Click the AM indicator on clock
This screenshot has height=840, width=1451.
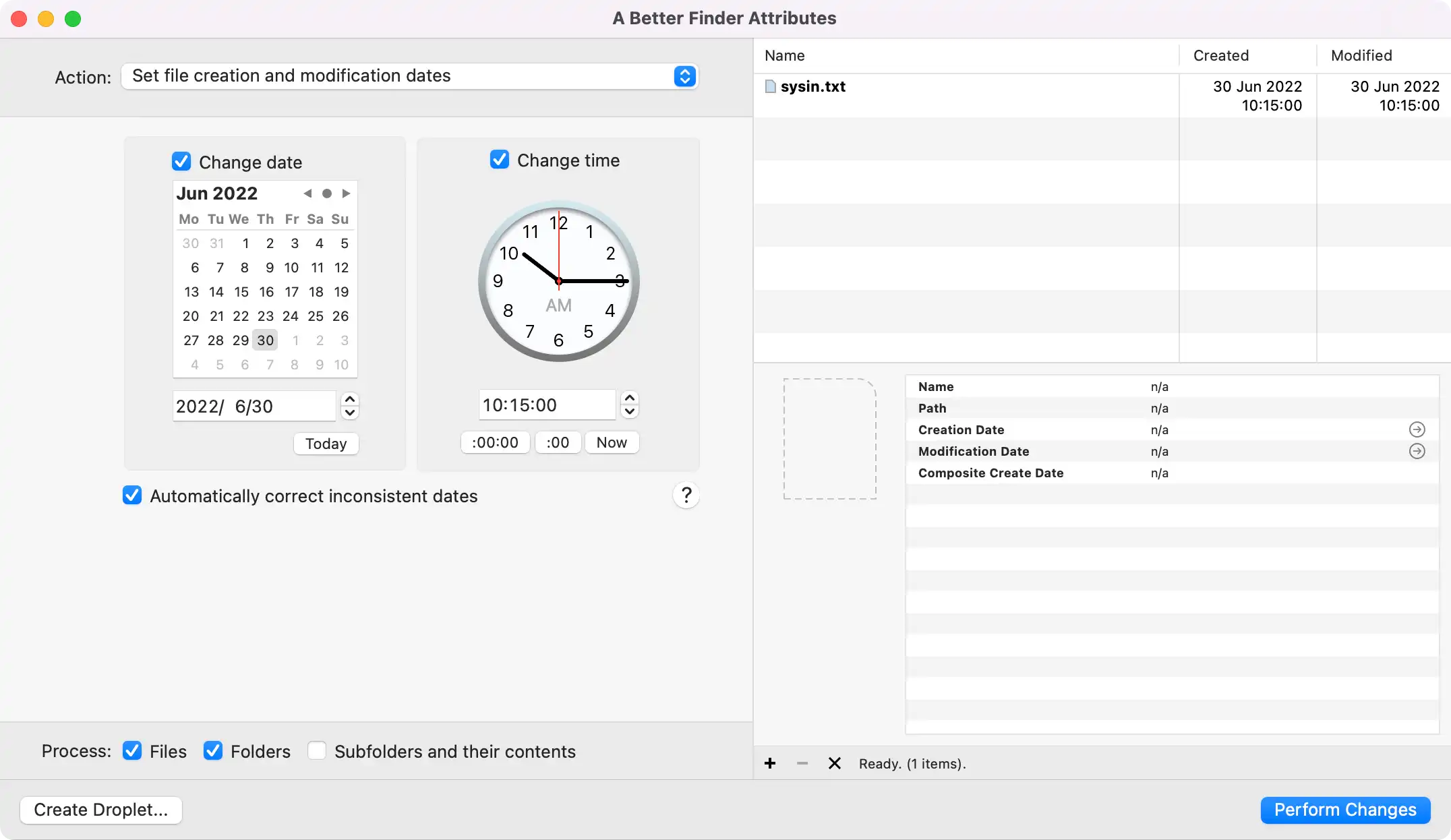click(x=558, y=305)
